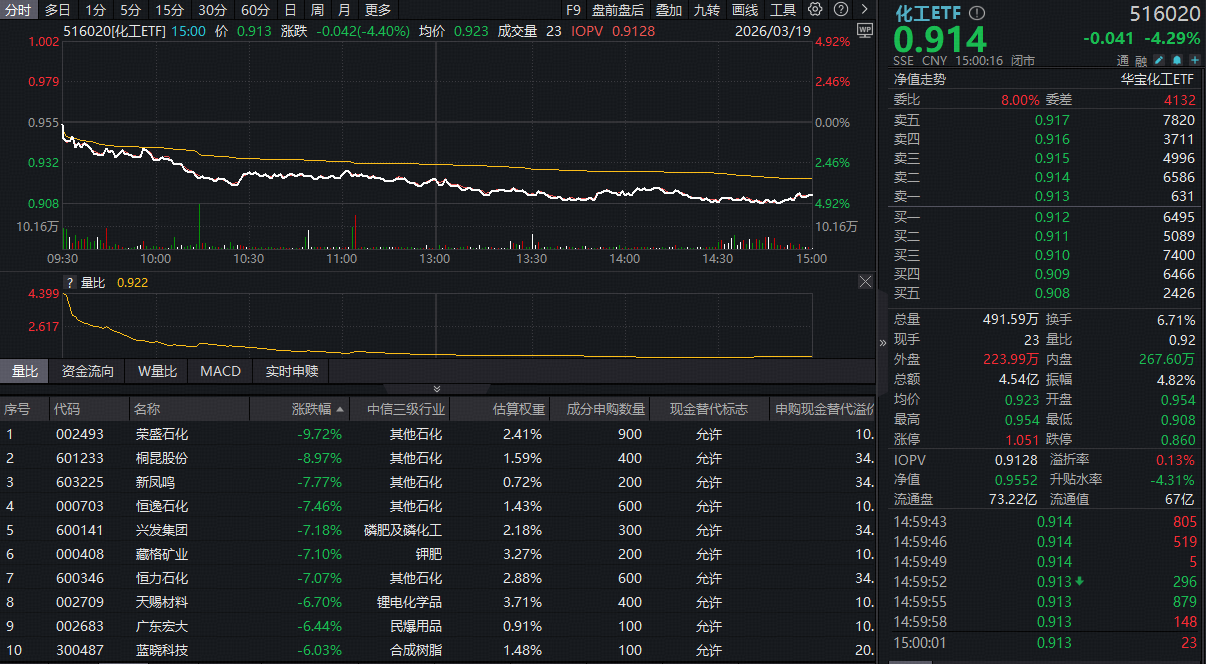
Task: Close the 量比 indicator panel
Action: tap(864, 281)
